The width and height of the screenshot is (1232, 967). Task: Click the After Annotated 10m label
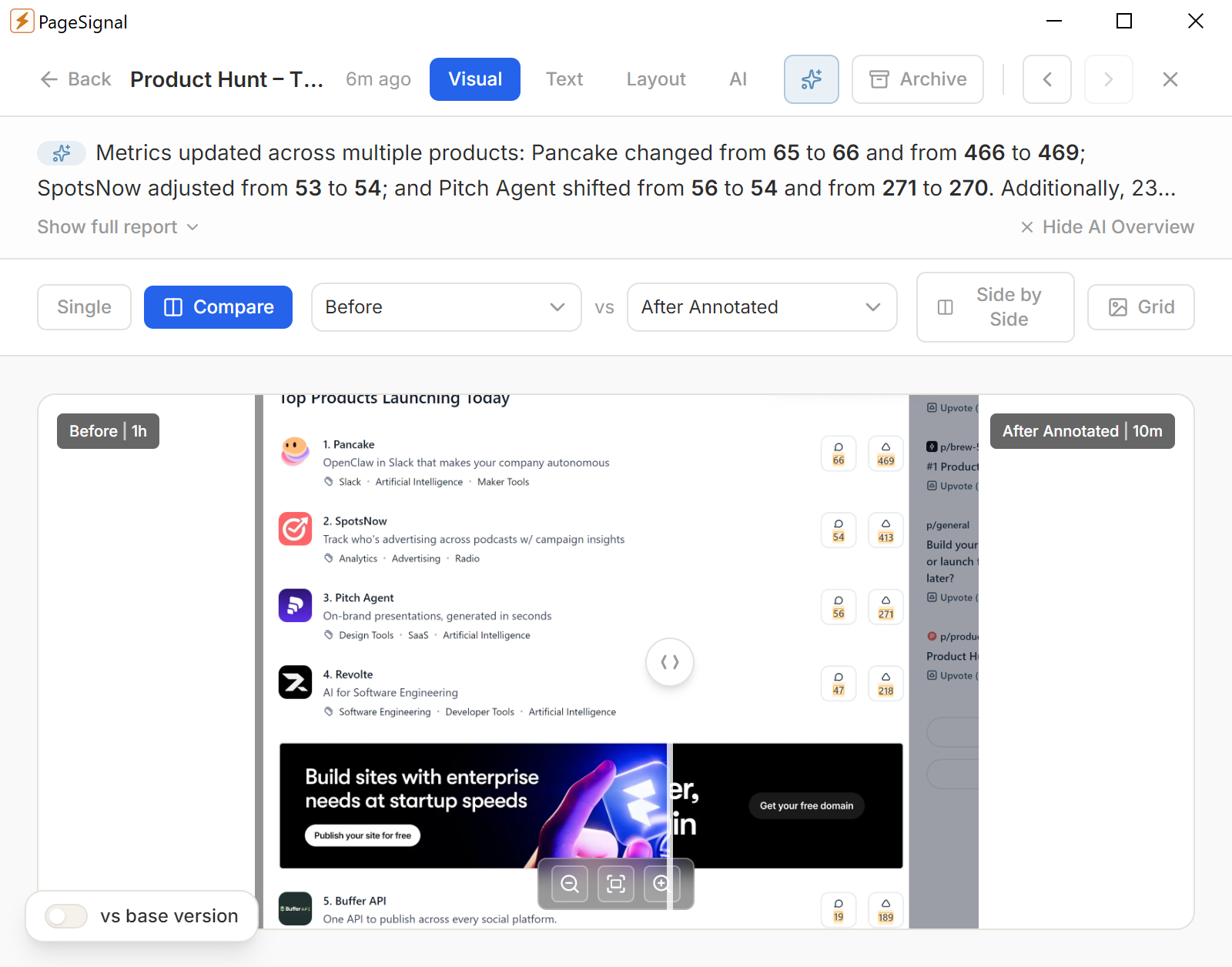tap(1082, 431)
